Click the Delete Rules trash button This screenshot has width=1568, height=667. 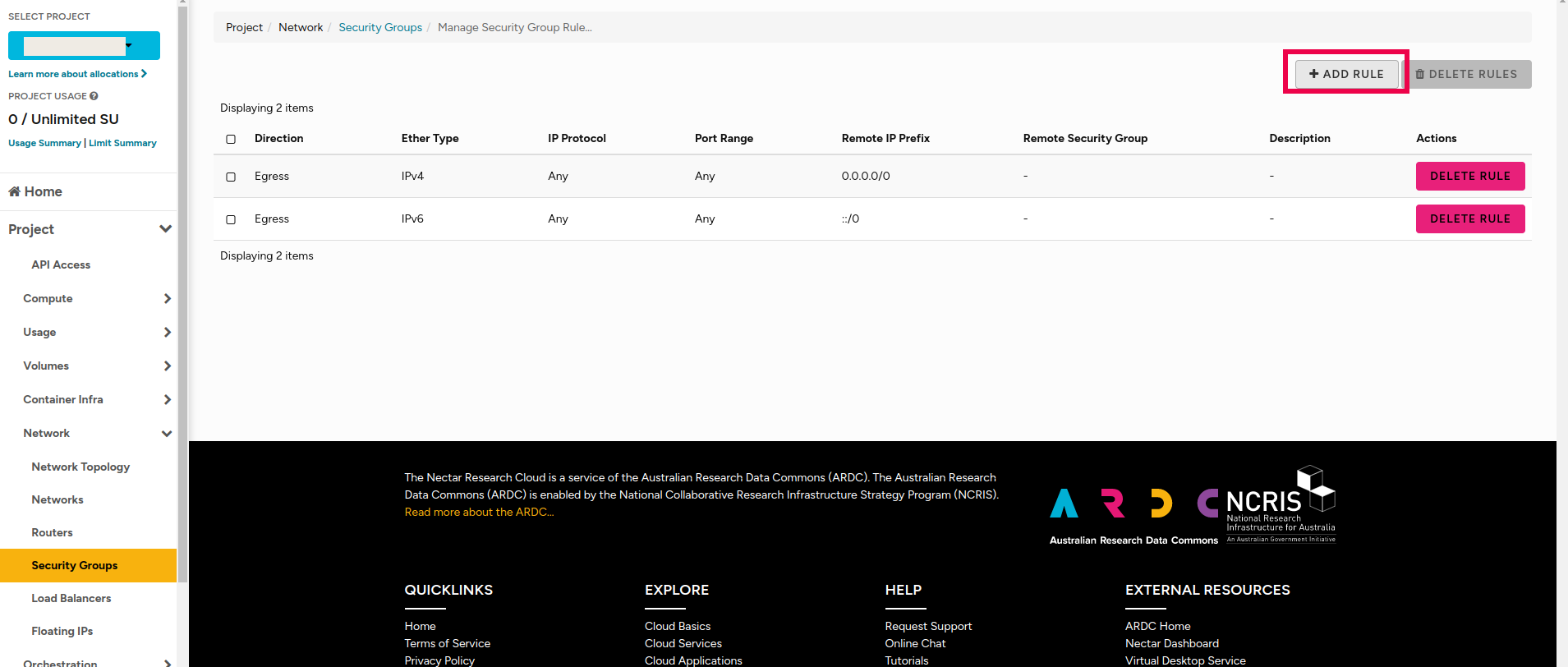coord(1466,74)
